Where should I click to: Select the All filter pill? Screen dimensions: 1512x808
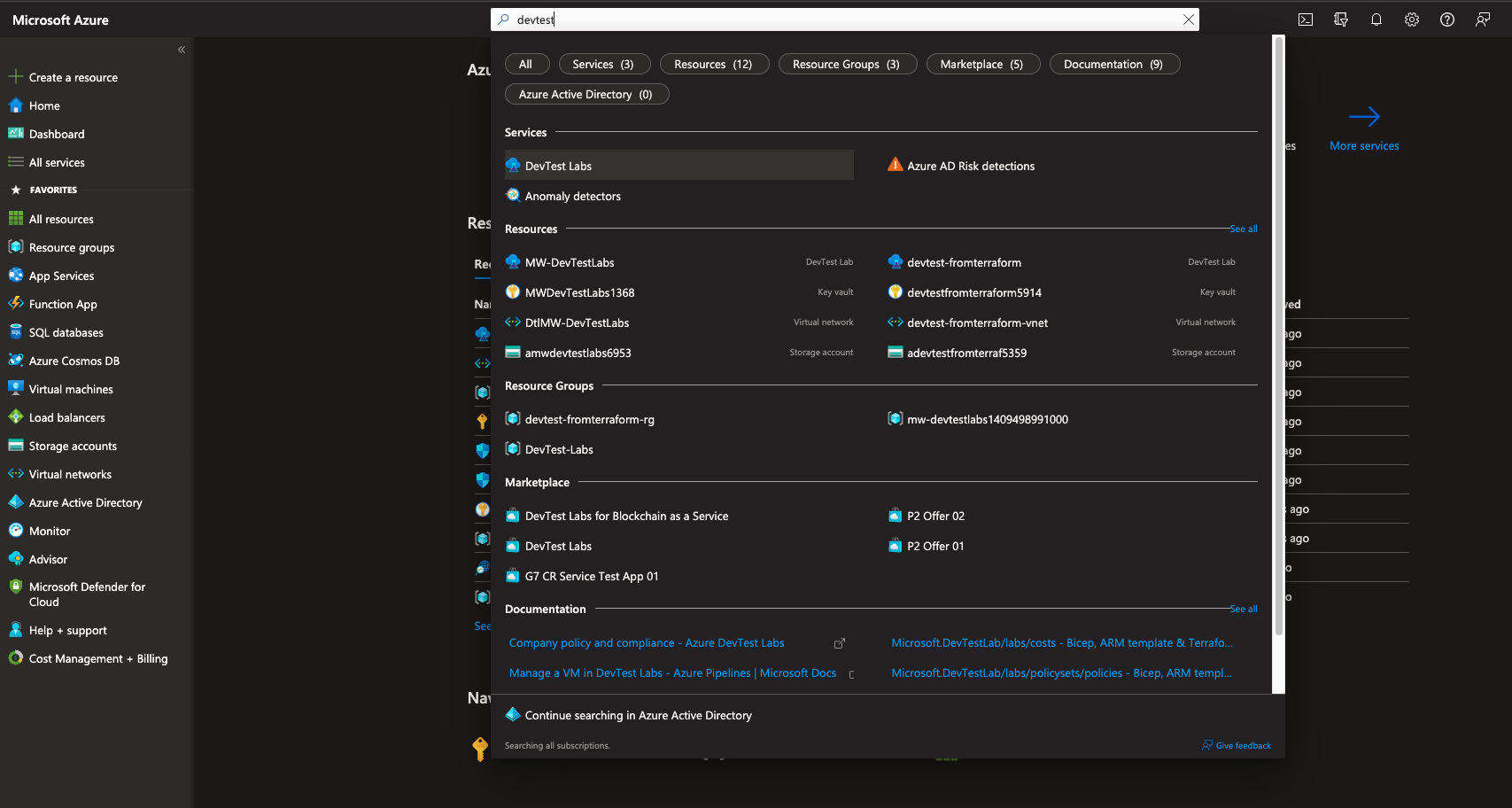coord(526,64)
